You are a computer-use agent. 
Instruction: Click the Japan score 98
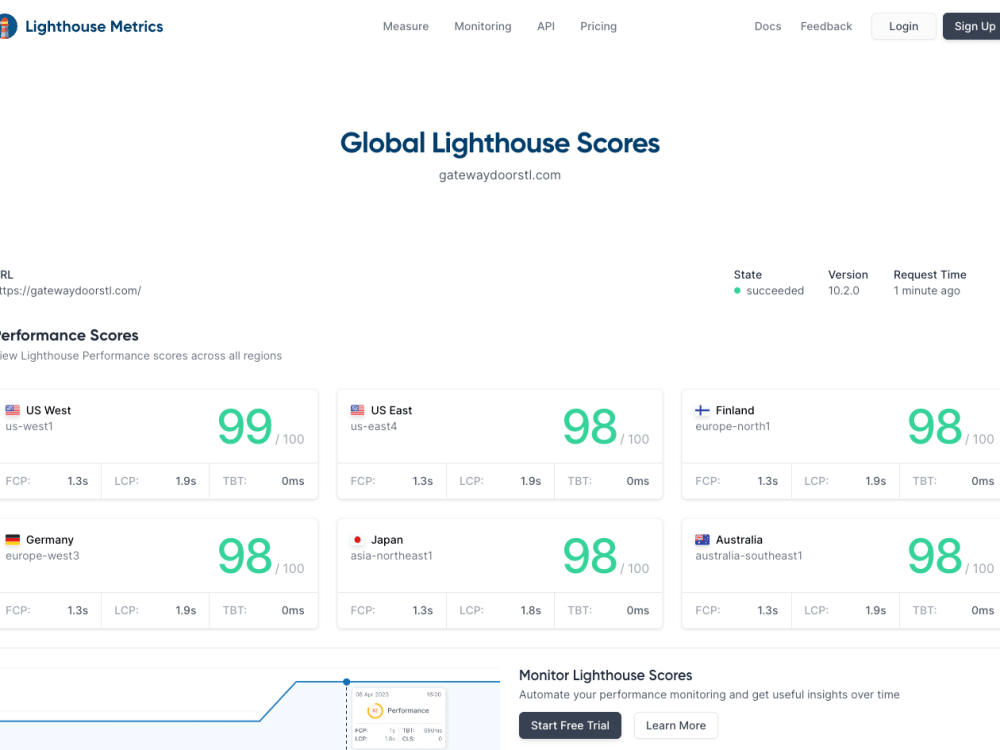590,555
